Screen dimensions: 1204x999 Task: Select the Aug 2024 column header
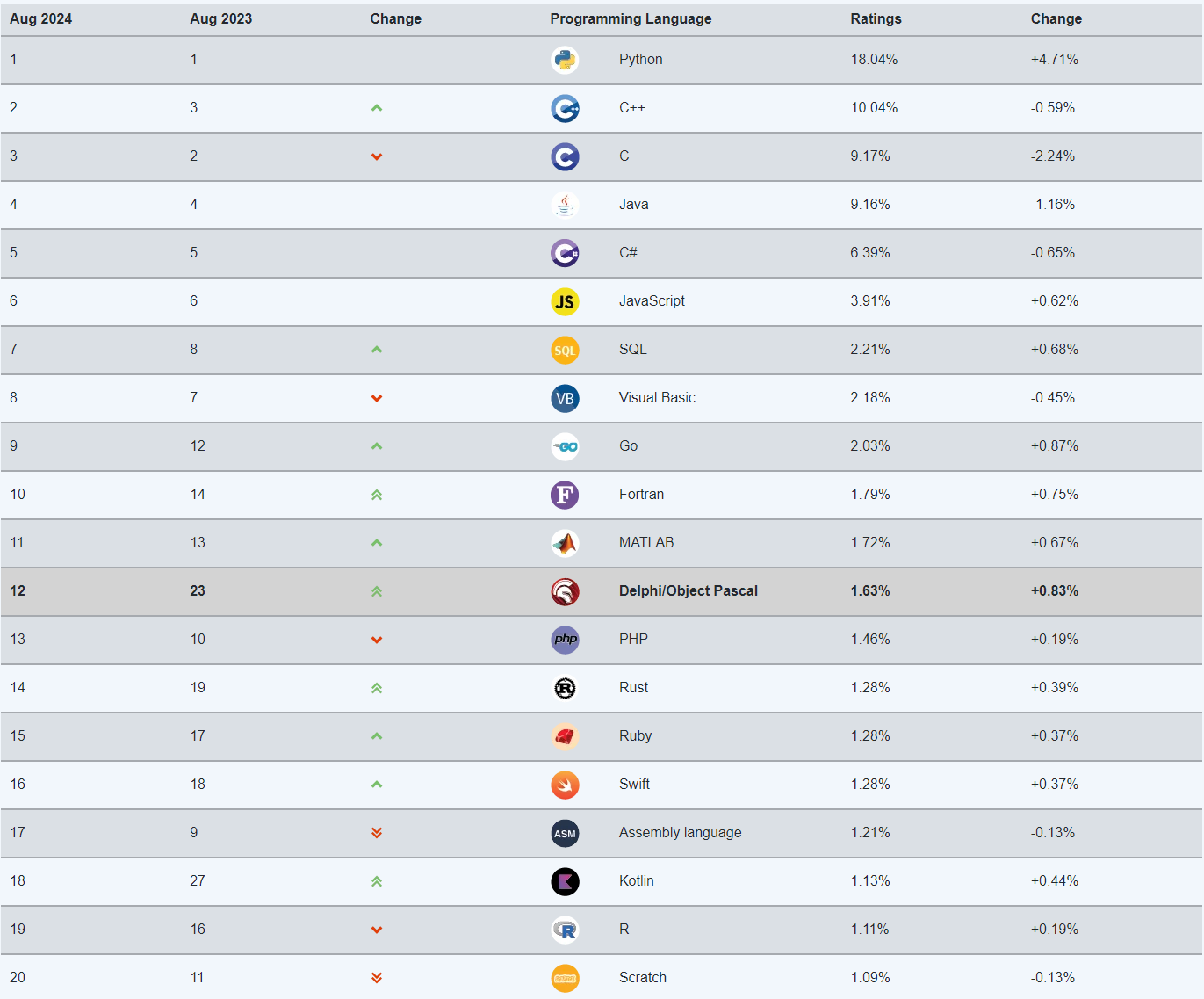41,18
